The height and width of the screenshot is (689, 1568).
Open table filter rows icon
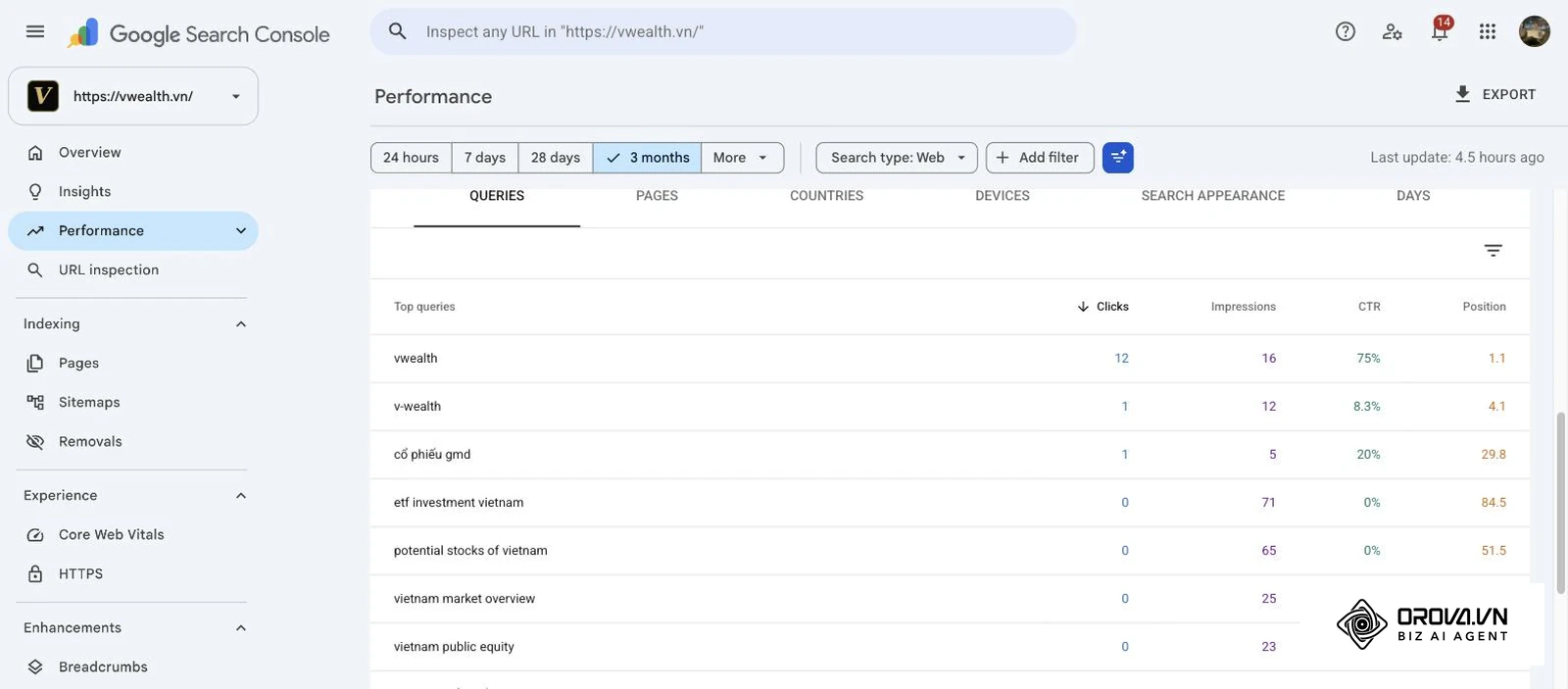1493,251
